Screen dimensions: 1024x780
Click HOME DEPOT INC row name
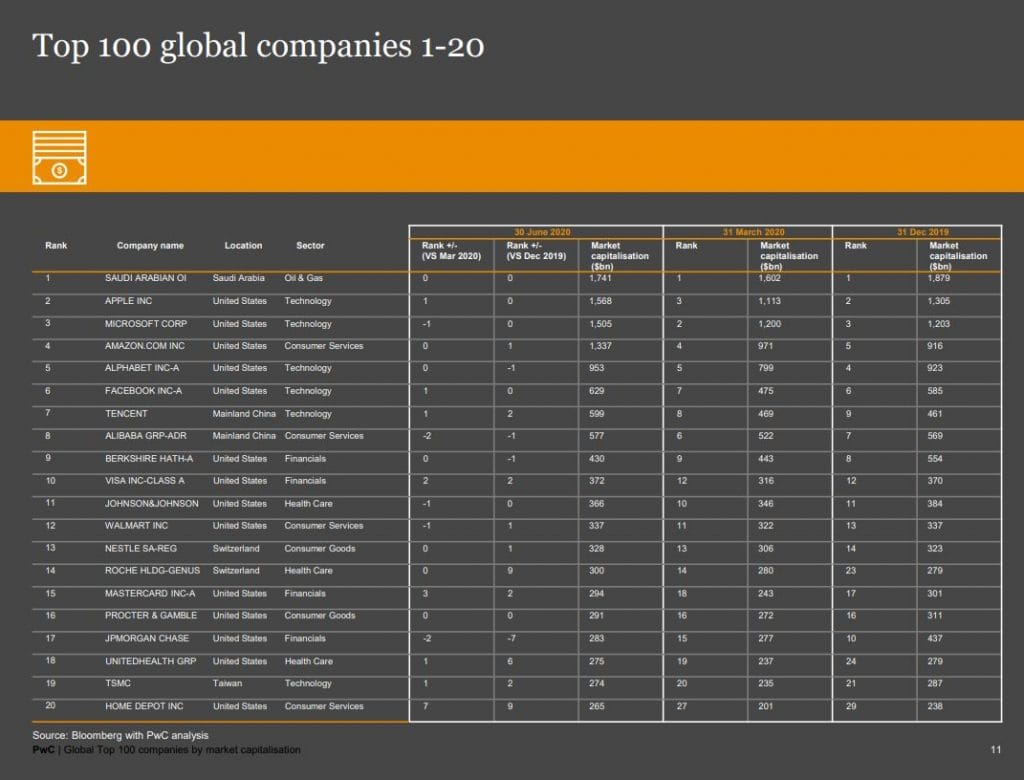(x=144, y=706)
